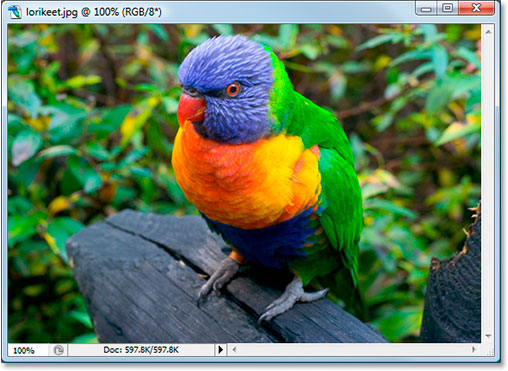Minimize the lorikeet.jpg document window

tap(426, 8)
